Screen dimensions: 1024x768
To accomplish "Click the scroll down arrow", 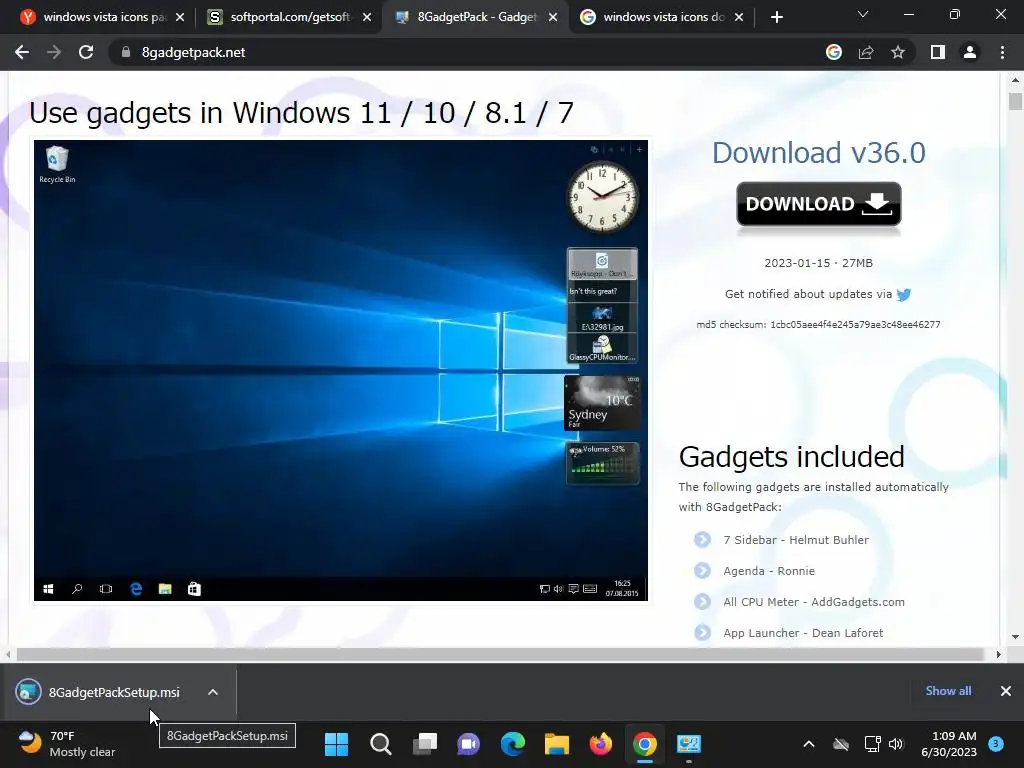I will point(1015,637).
